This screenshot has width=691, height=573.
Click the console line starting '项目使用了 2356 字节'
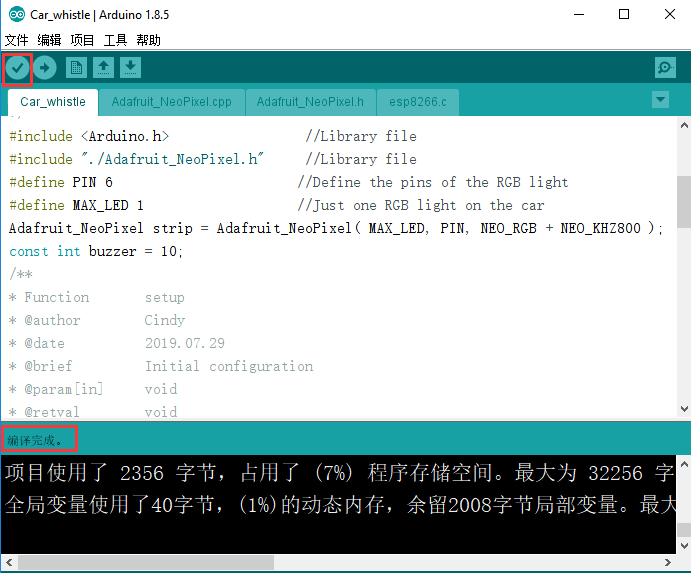coord(339,473)
